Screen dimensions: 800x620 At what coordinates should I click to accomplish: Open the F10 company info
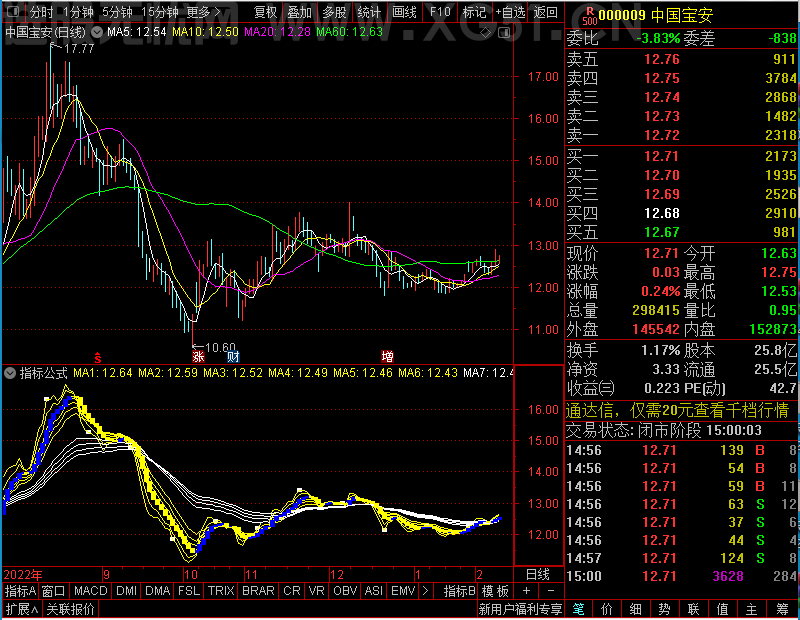click(x=440, y=12)
